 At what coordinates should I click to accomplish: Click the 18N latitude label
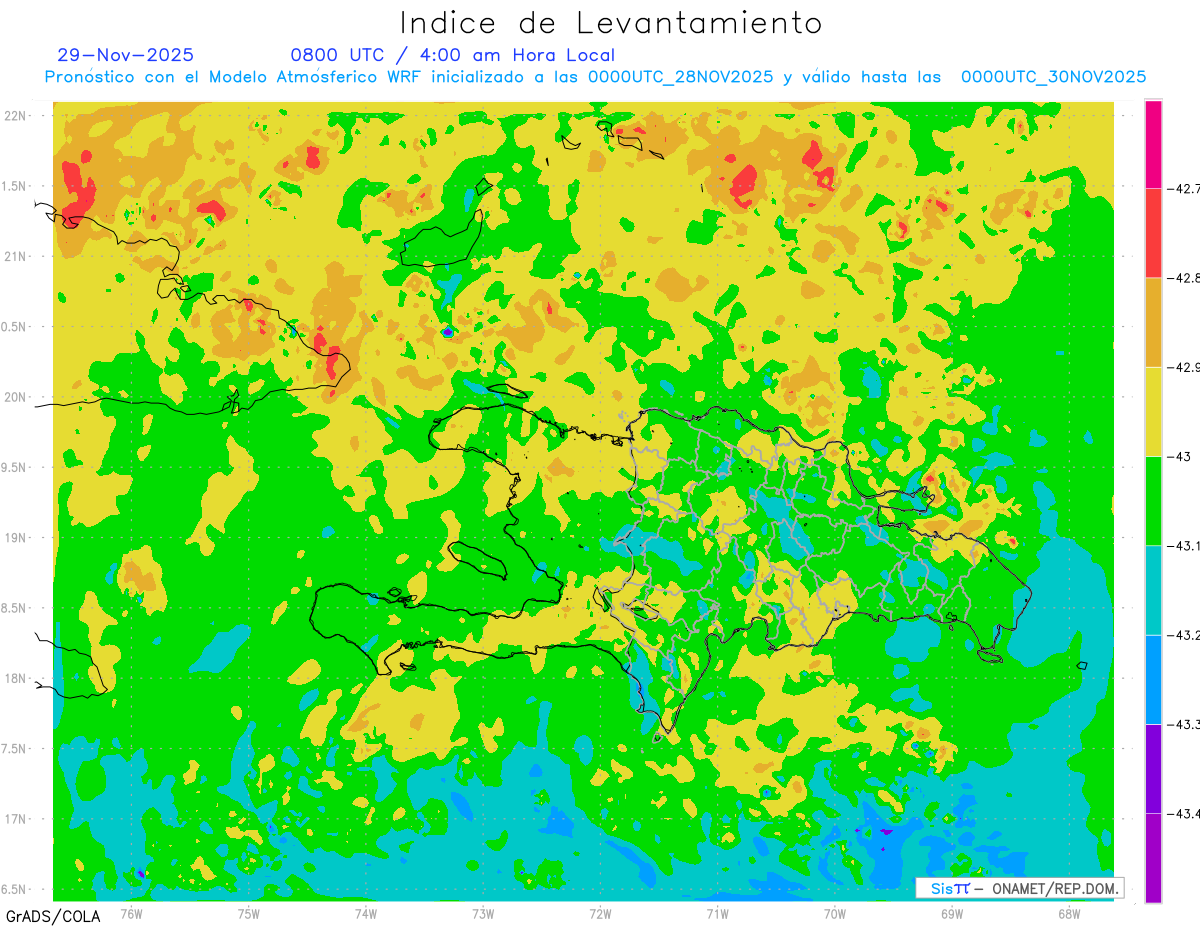[x=16, y=678]
